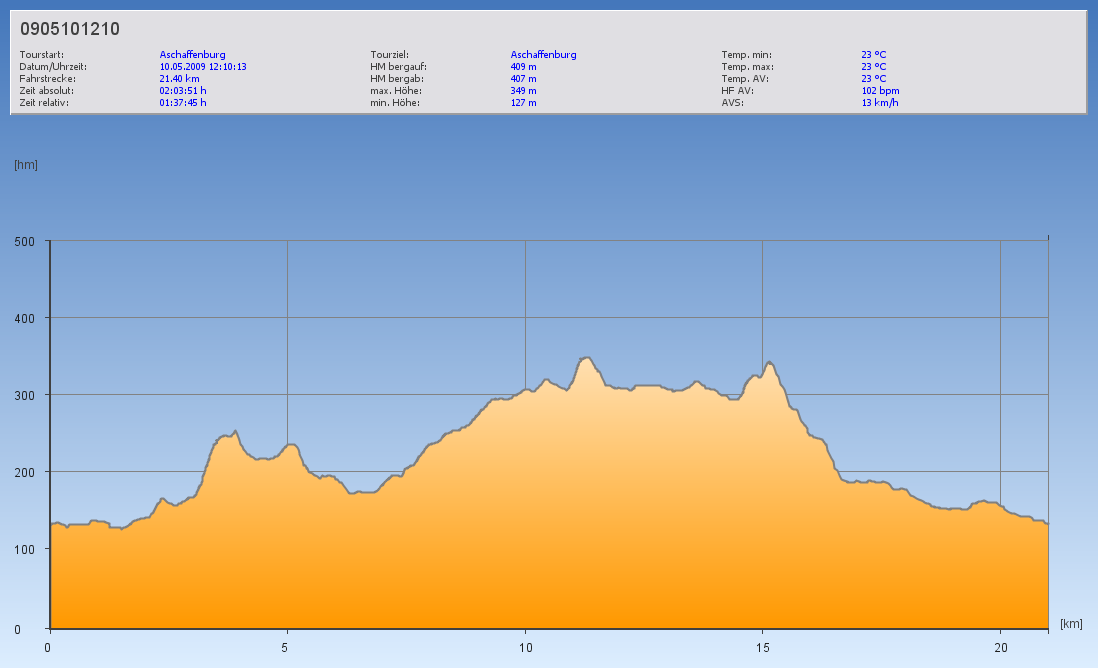Click the tour title 0905101210
The width and height of the screenshot is (1098, 668).
[70, 29]
